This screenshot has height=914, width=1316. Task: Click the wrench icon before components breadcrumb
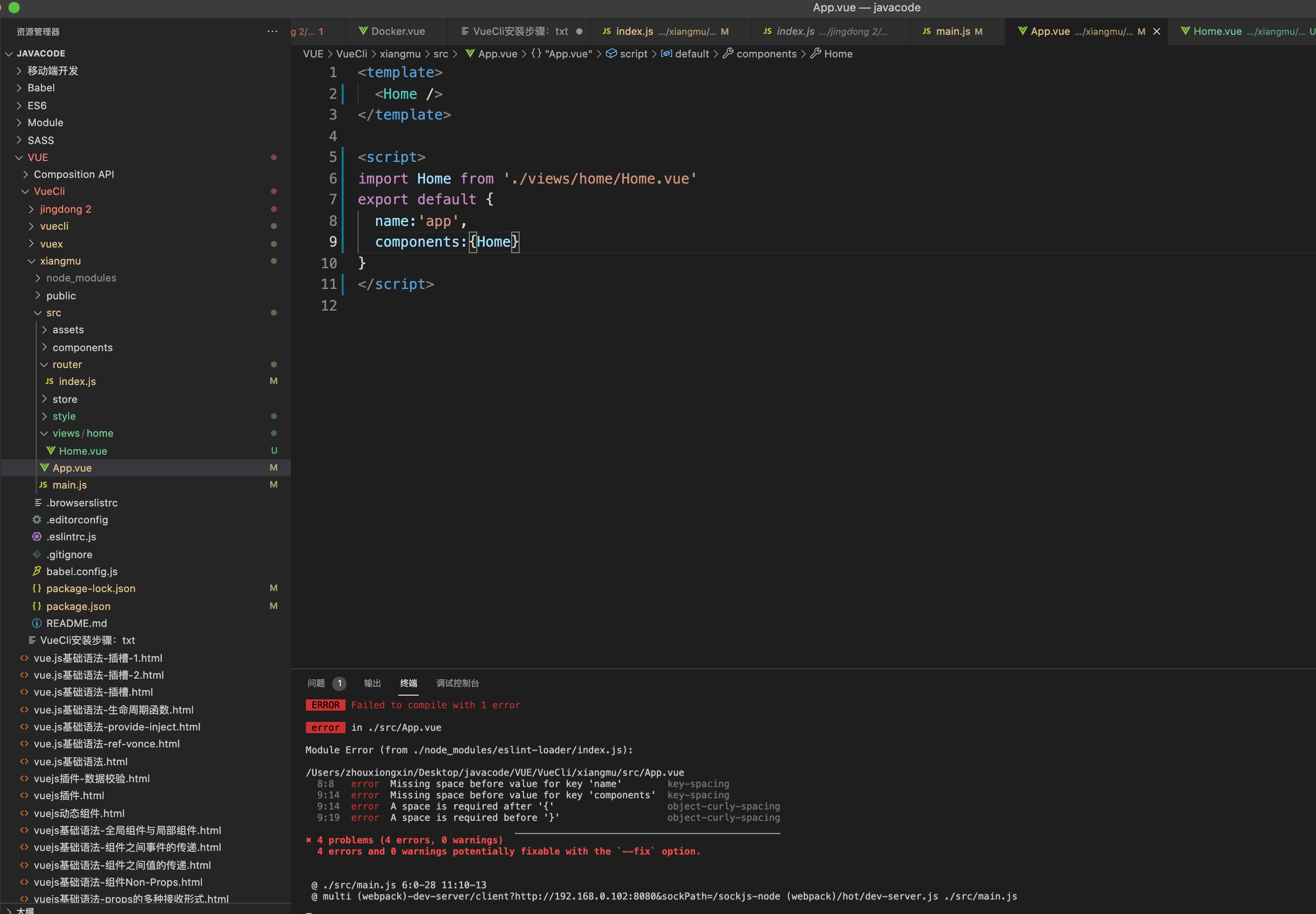[728, 53]
